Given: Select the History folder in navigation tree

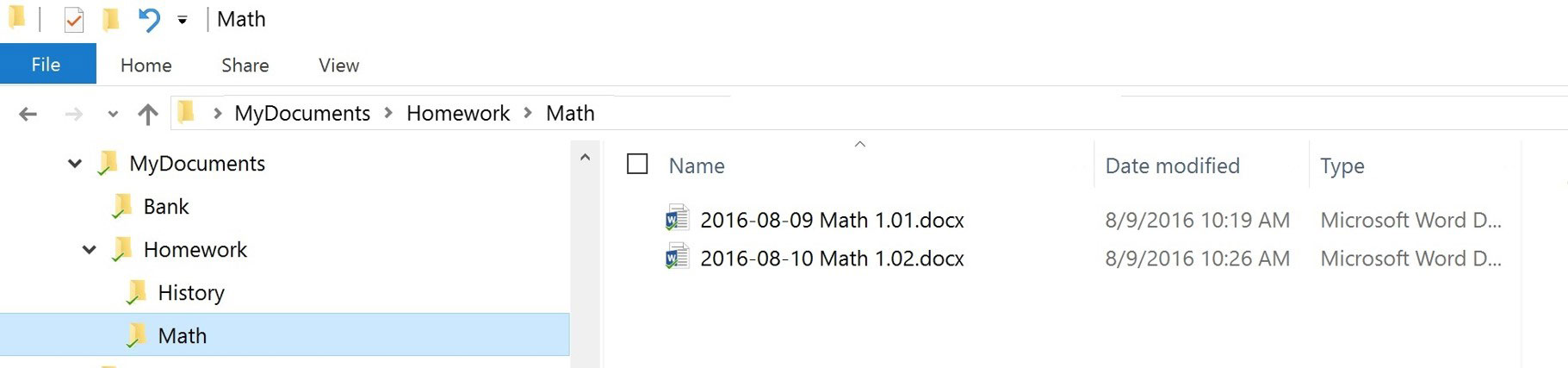Looking at the screenshot, I should pyautogui.click(x=190, y=293).
